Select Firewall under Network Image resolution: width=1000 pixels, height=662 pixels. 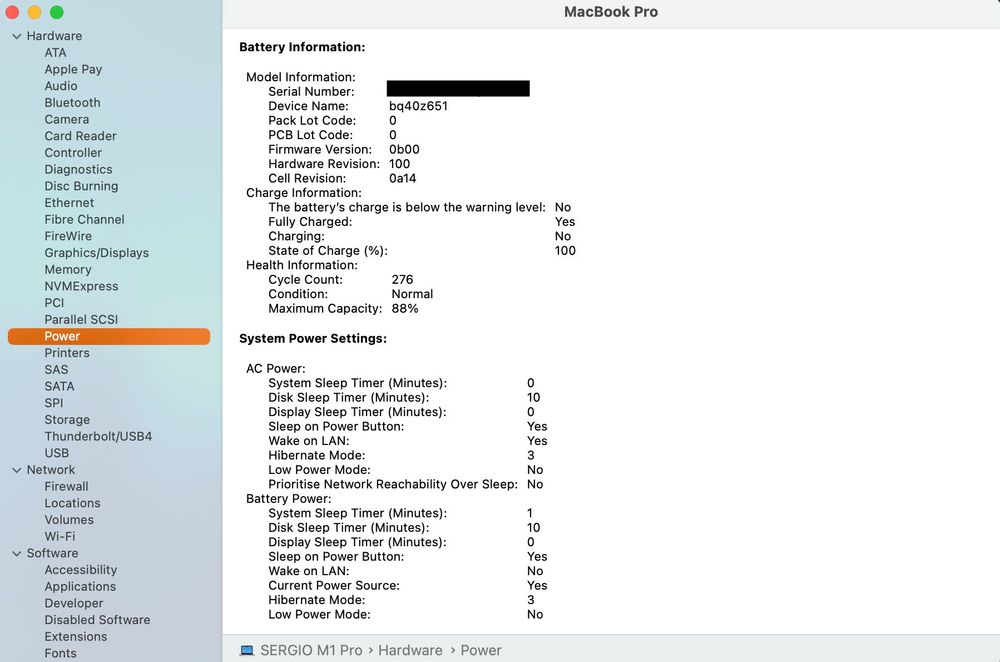pyautogui.click(x=66, y=487)
